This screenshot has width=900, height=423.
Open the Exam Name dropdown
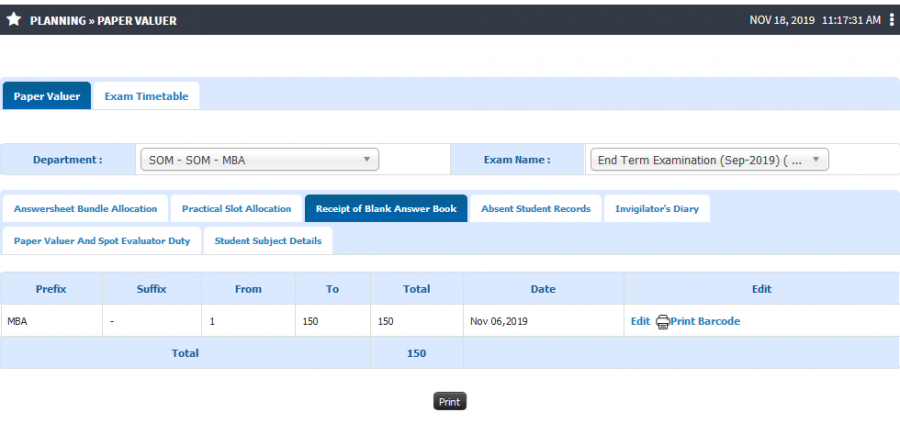coord(709,160)
